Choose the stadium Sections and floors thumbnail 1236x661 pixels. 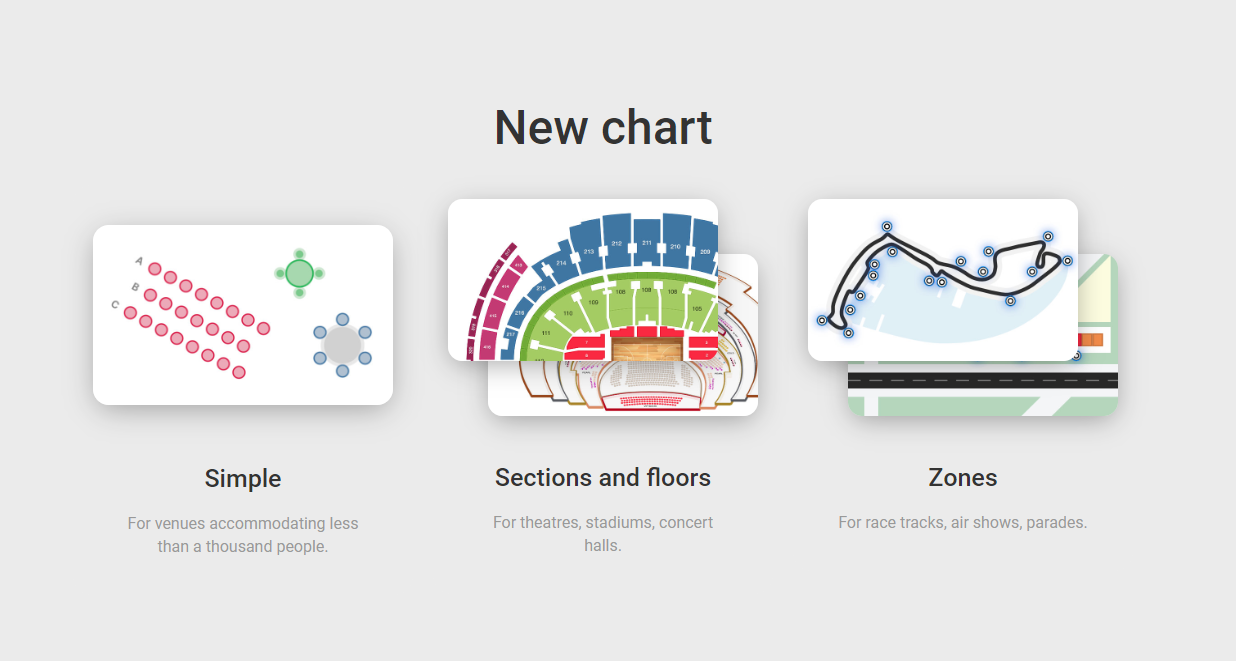583,280
